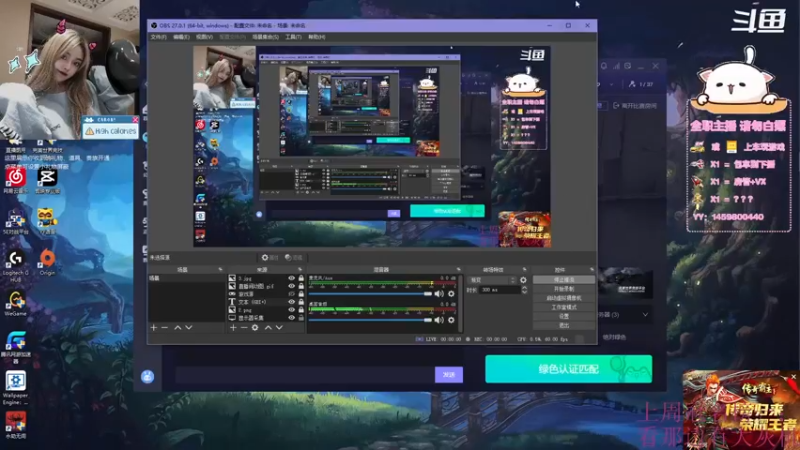Toggle visibility of 3.jpg source
Image resolution: width=800 pixels, height=450 pixels.
[291, 278]
